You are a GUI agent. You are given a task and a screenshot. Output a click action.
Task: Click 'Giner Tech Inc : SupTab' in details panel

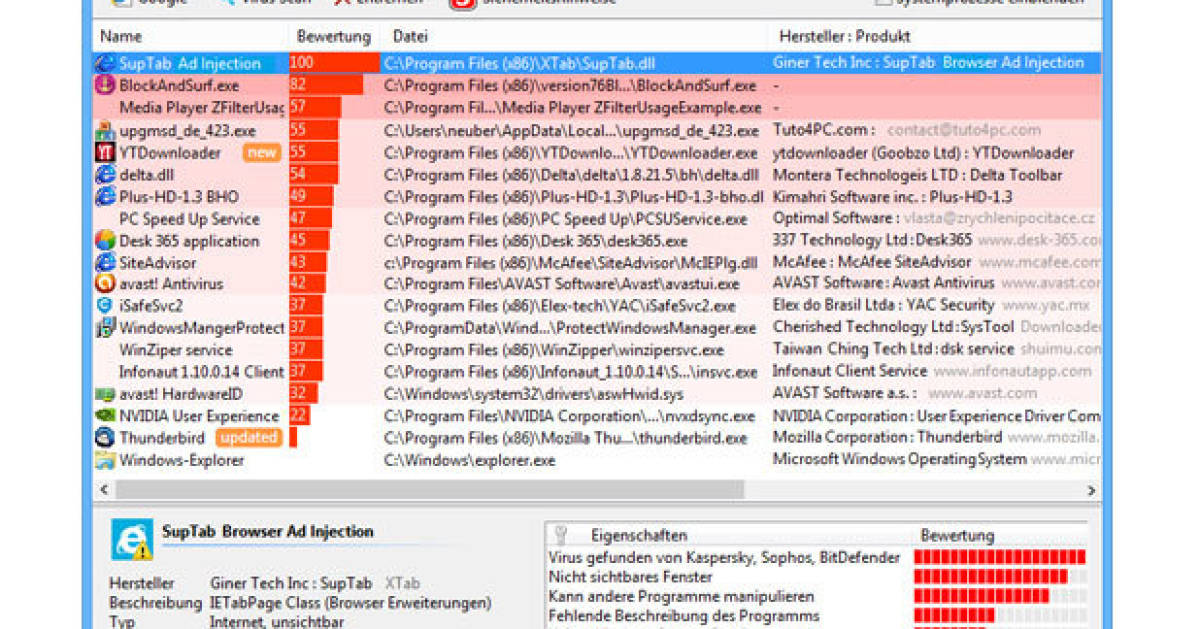tap(291, 583)
